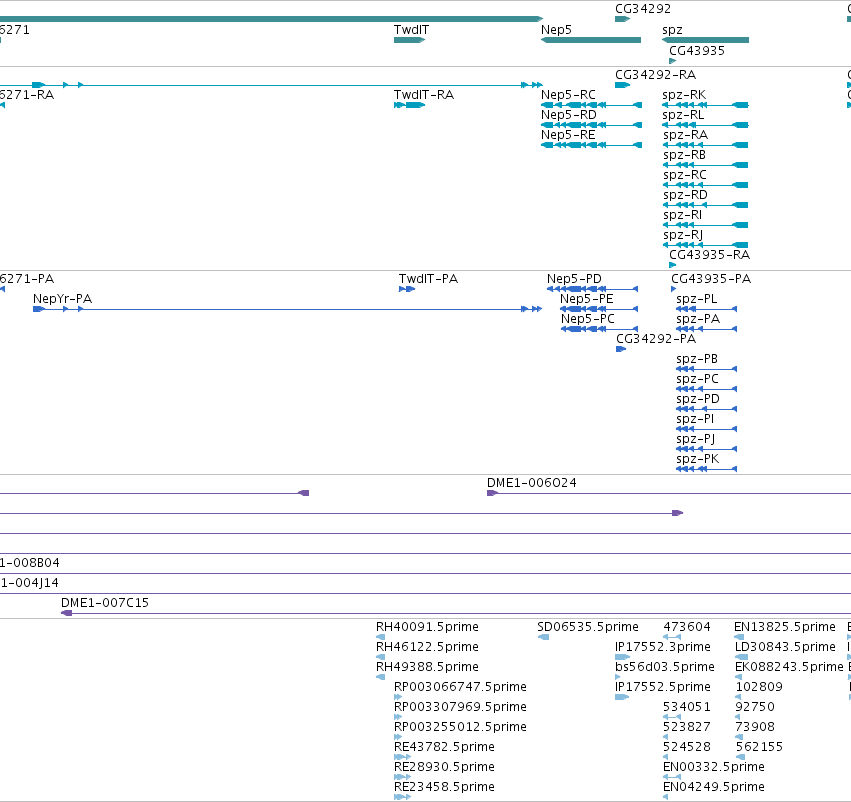
Task: Select the CG34292-PA protein label
Action: (656, 339)
